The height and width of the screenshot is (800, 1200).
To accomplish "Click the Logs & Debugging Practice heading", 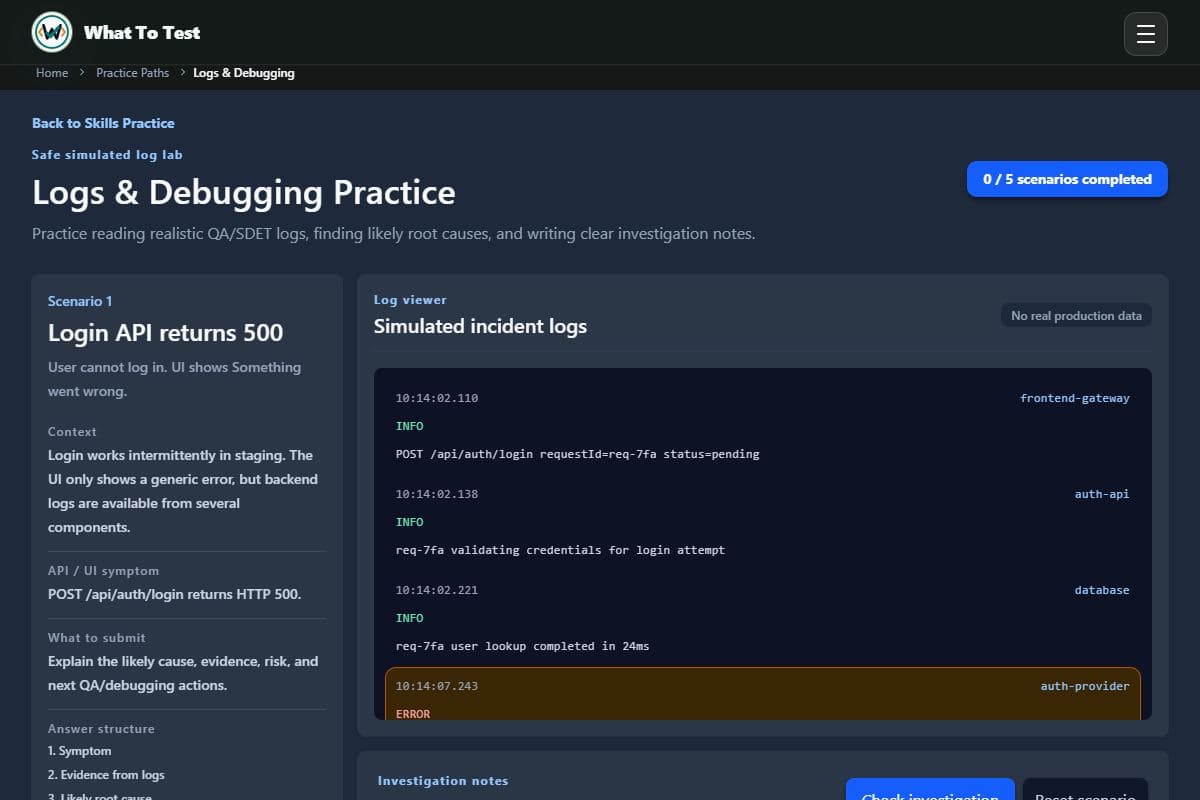I will click(244, 192).
